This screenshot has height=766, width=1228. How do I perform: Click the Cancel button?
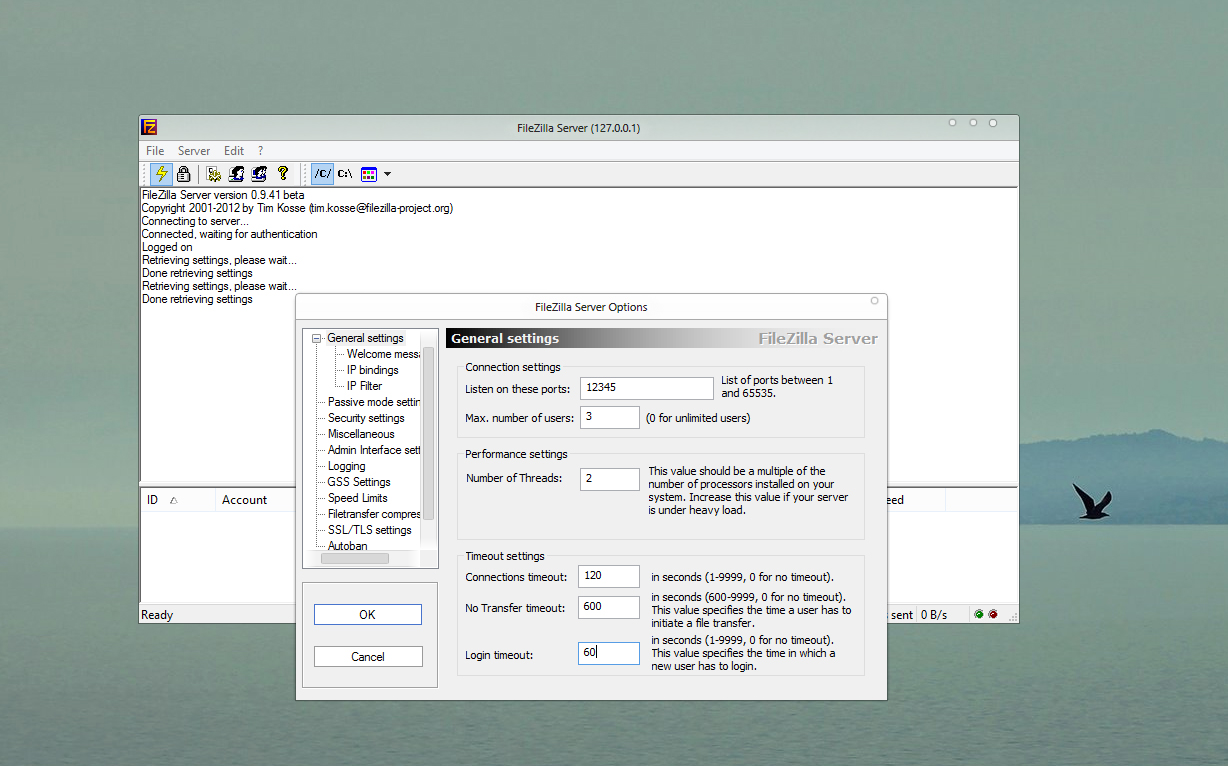(x=368, y=657)
